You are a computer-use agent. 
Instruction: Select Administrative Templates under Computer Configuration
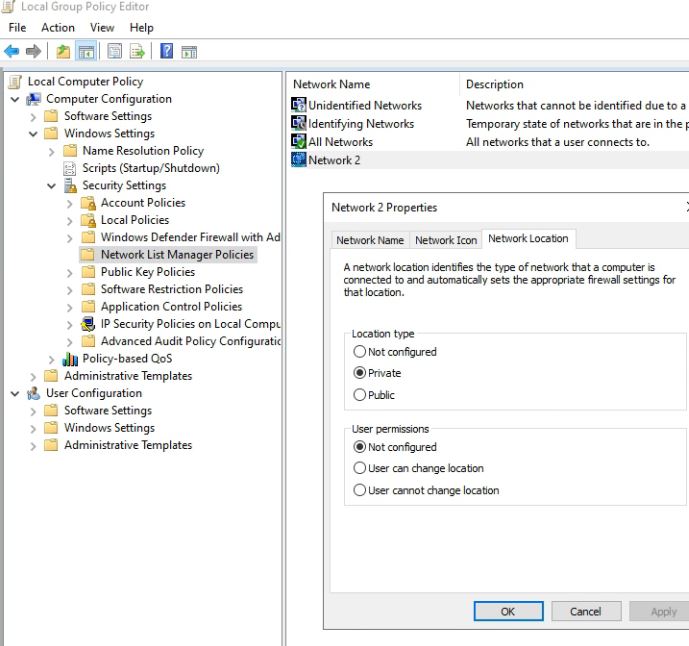point(128,376)
